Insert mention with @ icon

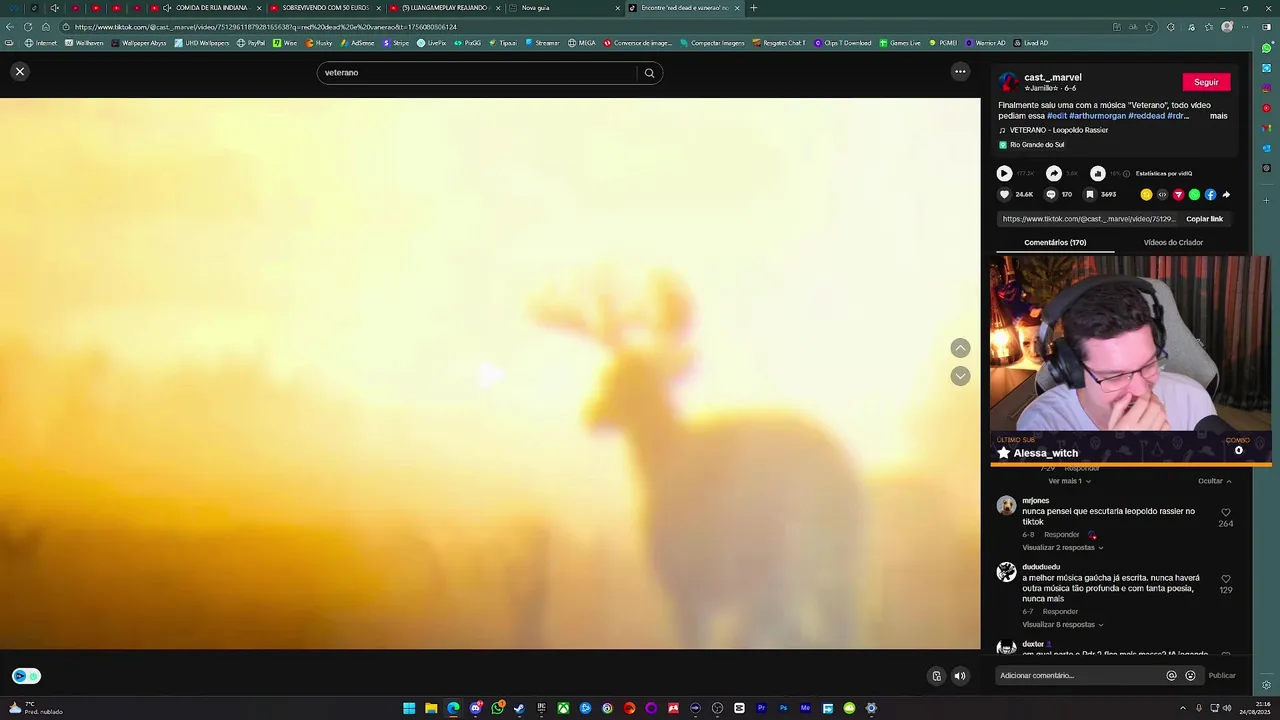[1171, 676]
